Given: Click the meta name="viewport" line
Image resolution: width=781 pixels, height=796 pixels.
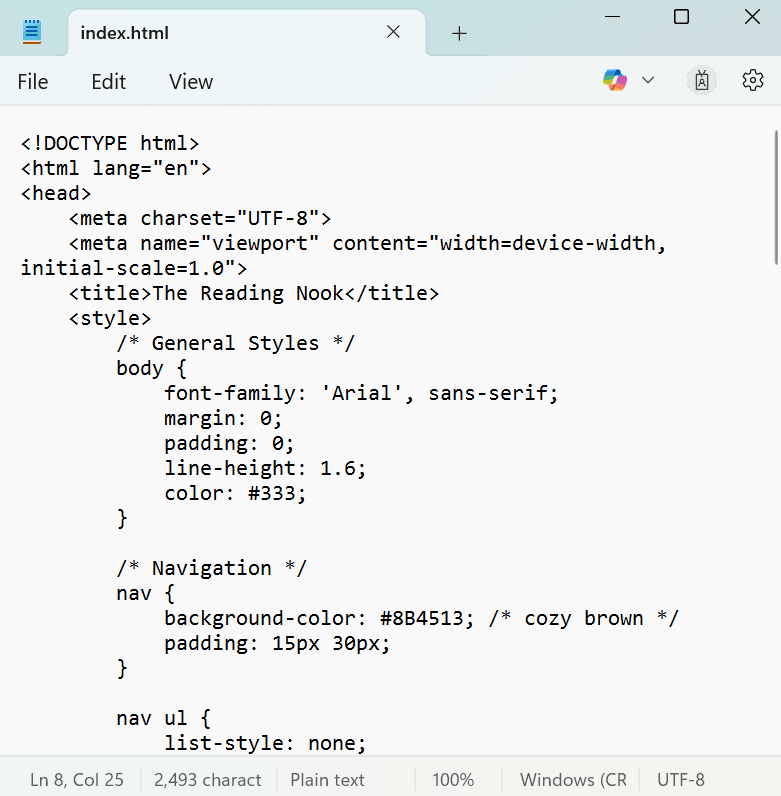Looking at the screenshot, I should (x=368, y=243).
